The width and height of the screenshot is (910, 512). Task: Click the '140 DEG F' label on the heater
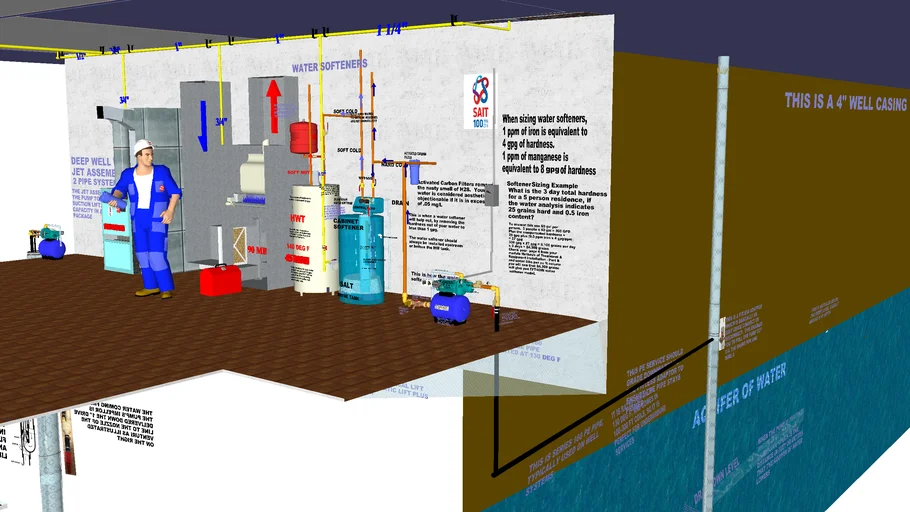pos(298,247)
